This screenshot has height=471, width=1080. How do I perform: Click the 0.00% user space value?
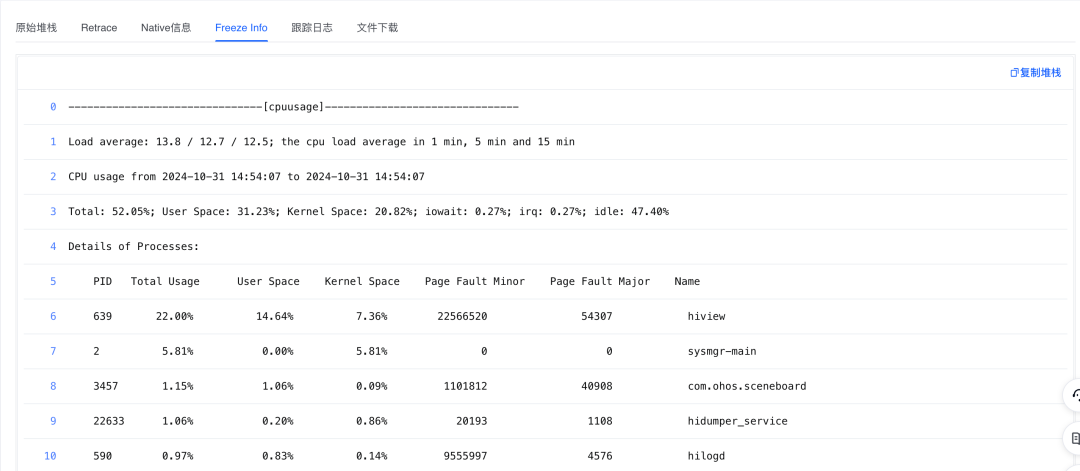[278, 351]
